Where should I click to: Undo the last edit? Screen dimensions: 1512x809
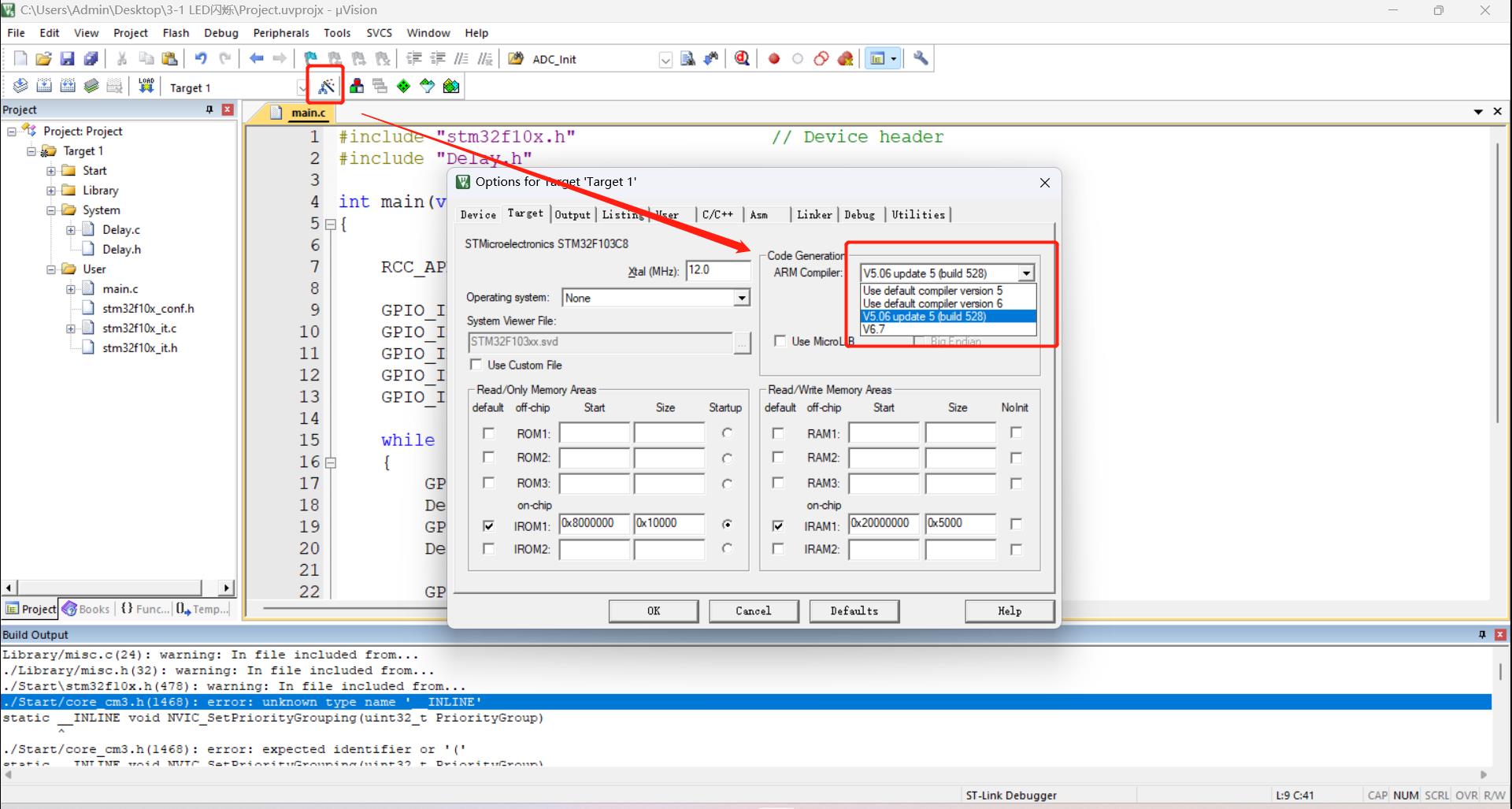pyautogui.click(x=201, y=58)
